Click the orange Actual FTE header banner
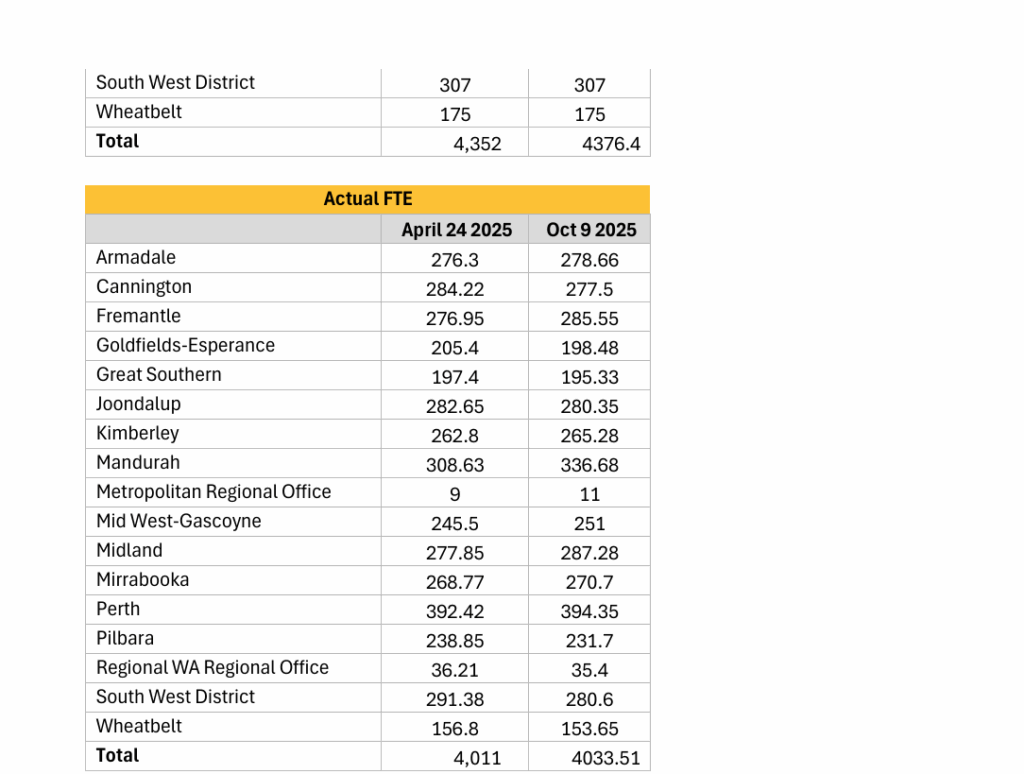Image resolution: width=1024 pixels, height=774 pixels. point(367,199)
